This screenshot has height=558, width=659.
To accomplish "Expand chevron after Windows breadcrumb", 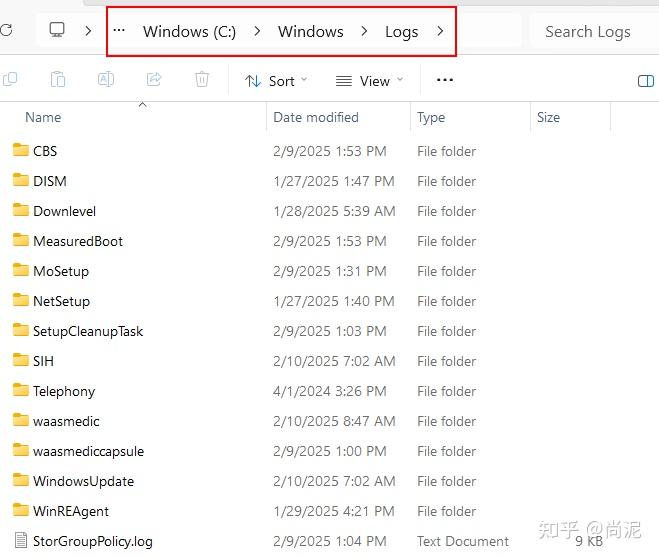I will pos(364,31).
